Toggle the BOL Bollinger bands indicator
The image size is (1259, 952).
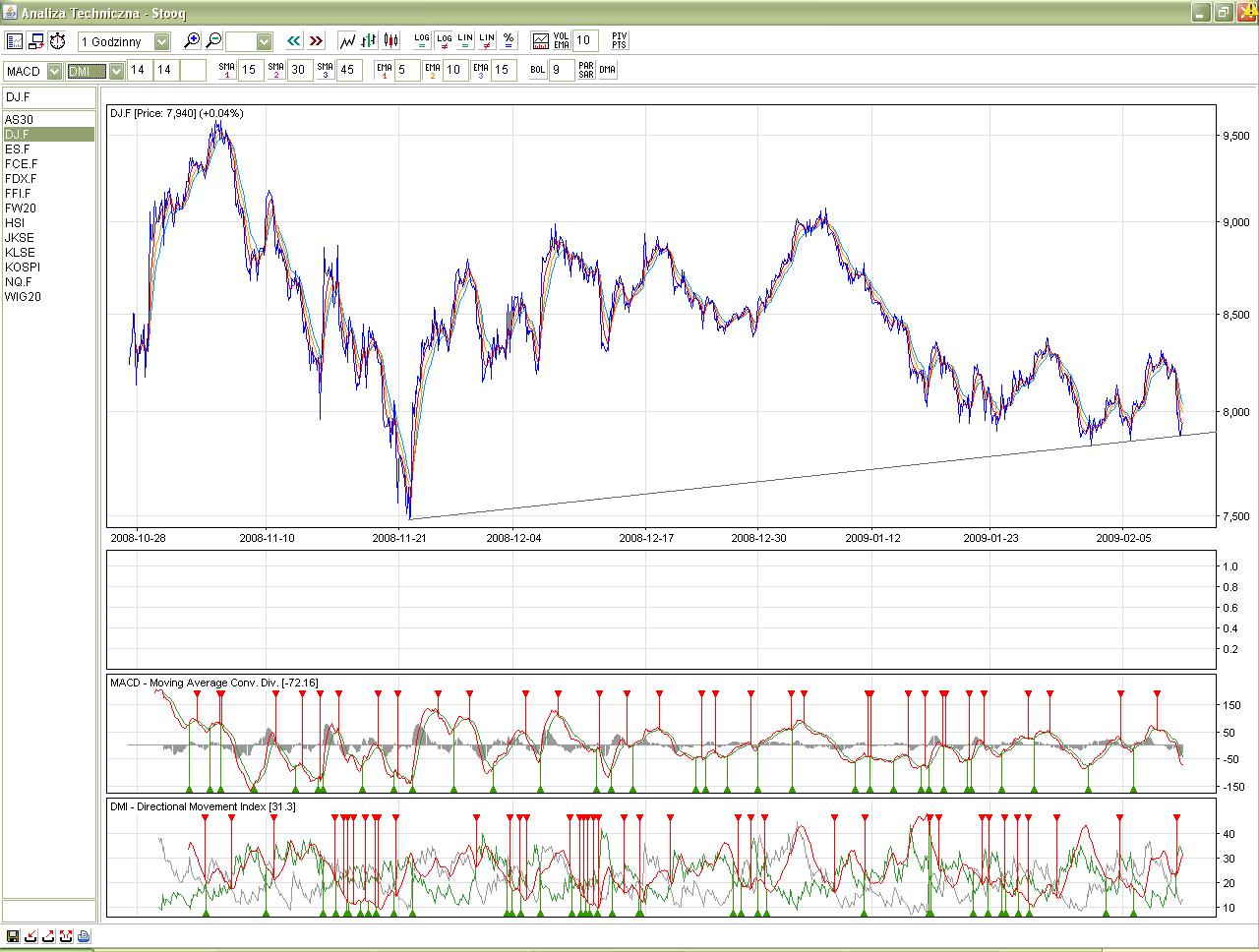click(537, 70)
